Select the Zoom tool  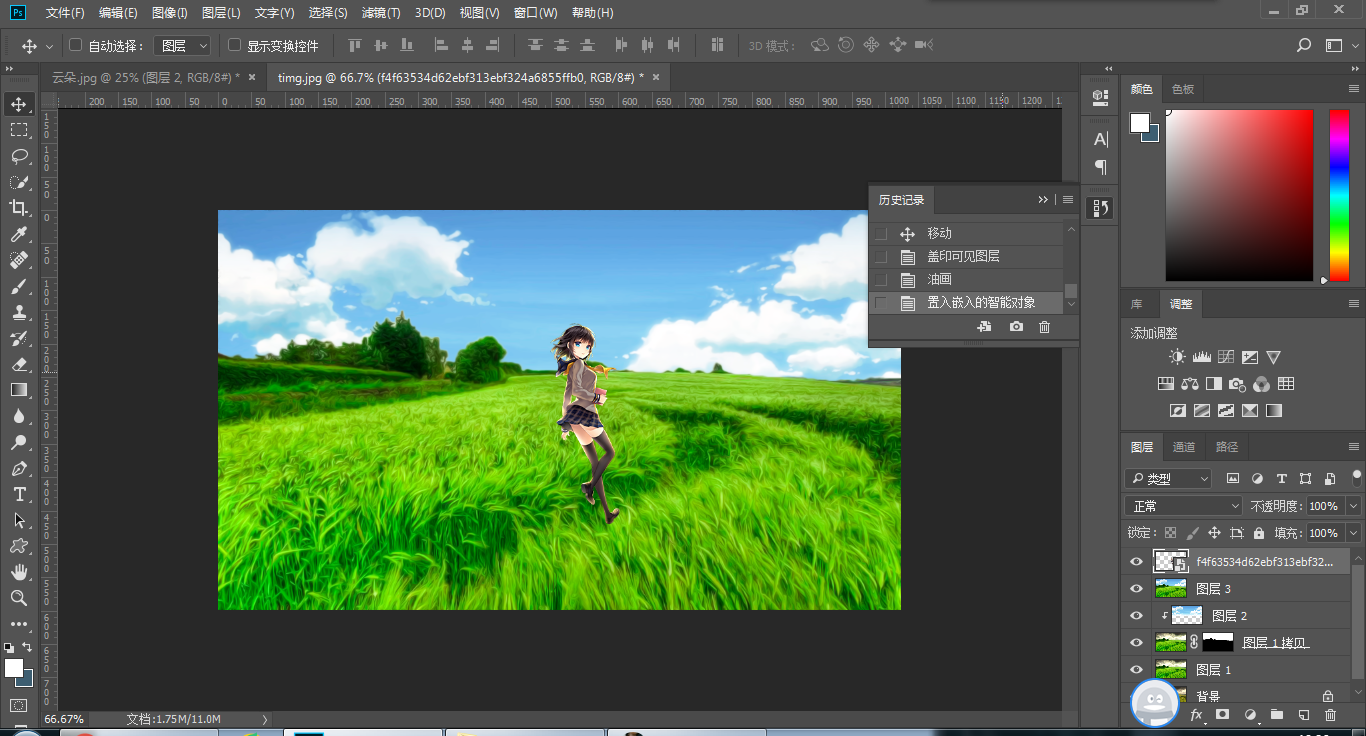click(19, 598)
